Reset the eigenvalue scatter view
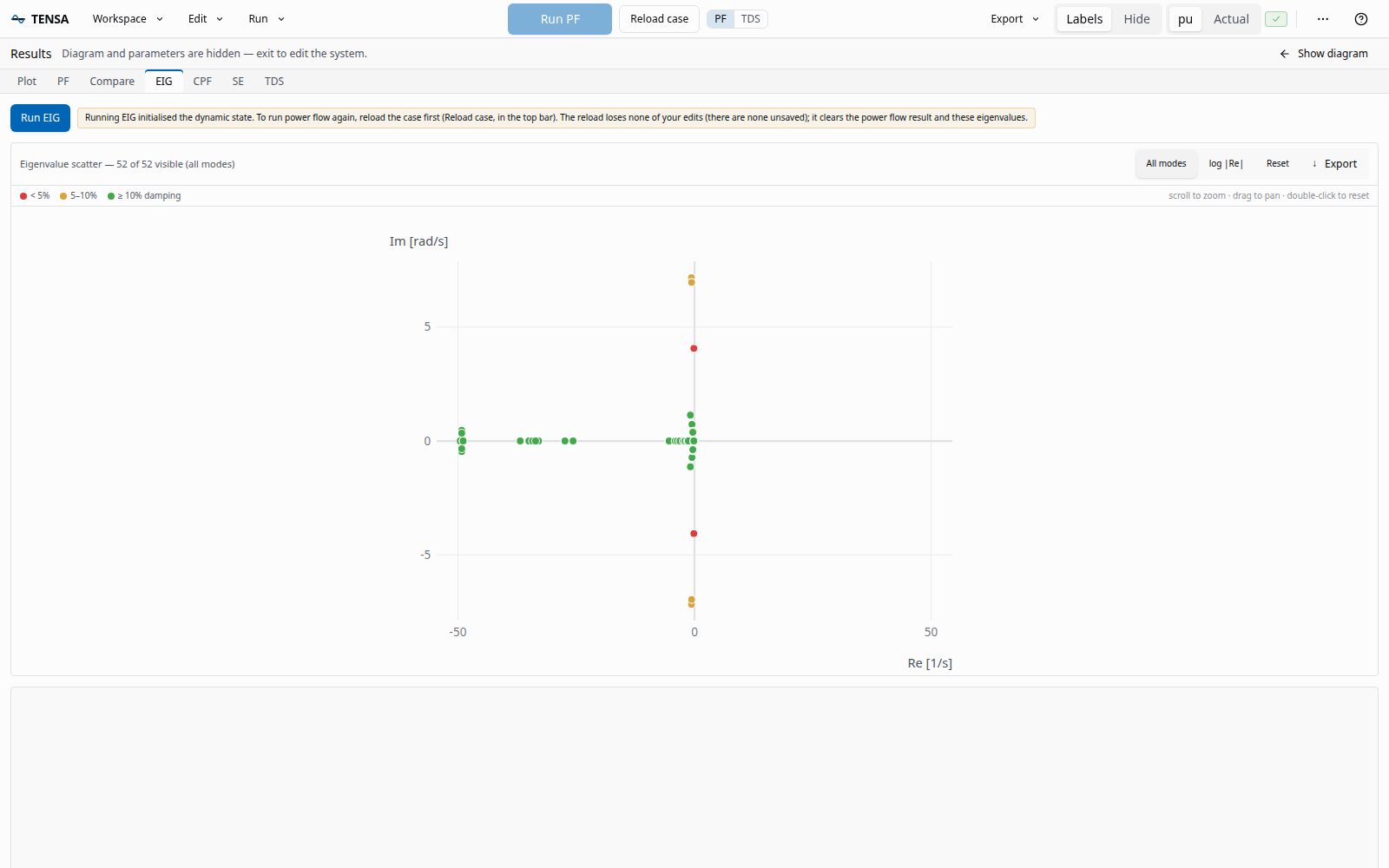 pos(1277,164)
